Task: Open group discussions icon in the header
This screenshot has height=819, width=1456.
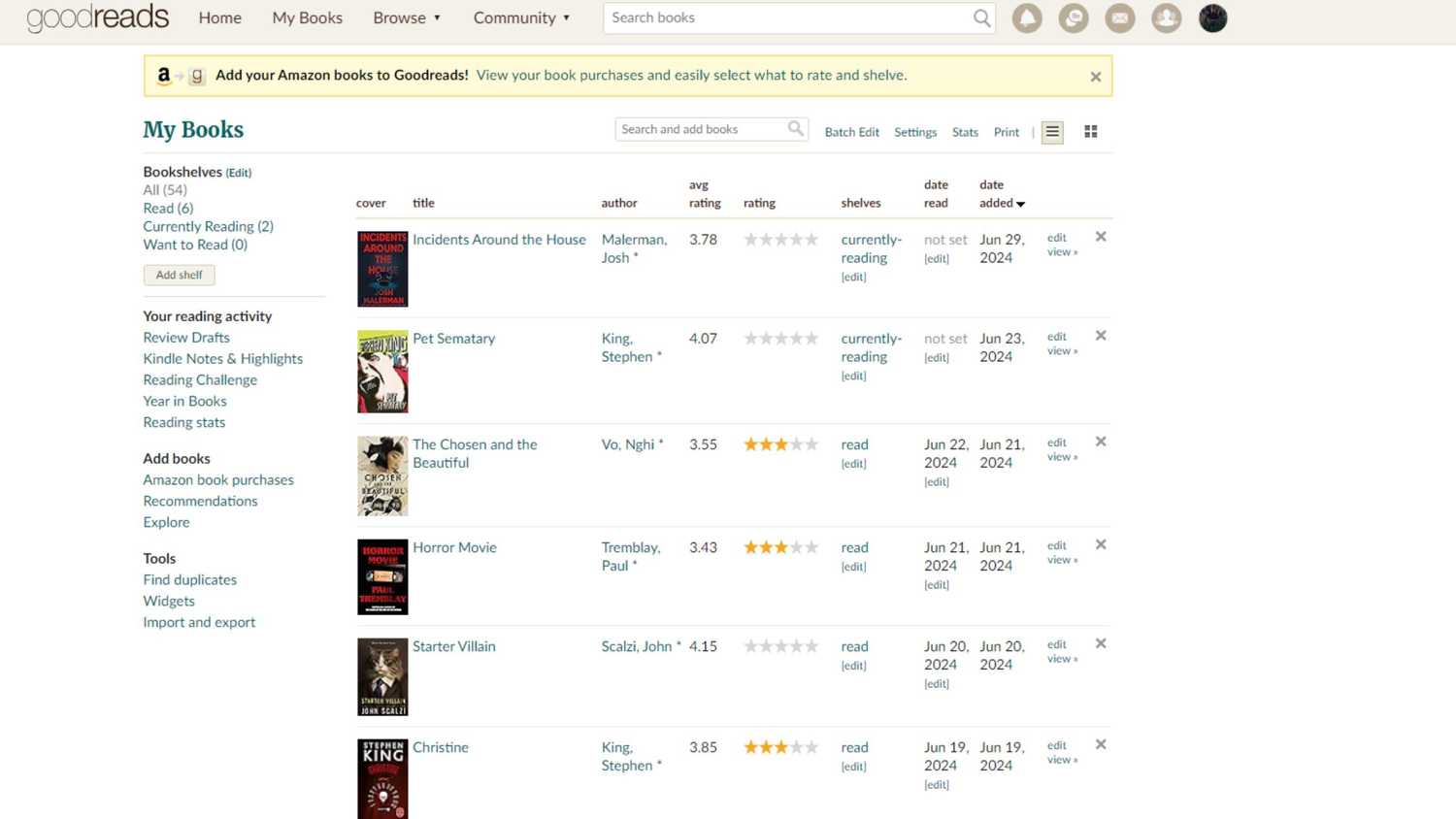Action: (x=1074, y=17)
